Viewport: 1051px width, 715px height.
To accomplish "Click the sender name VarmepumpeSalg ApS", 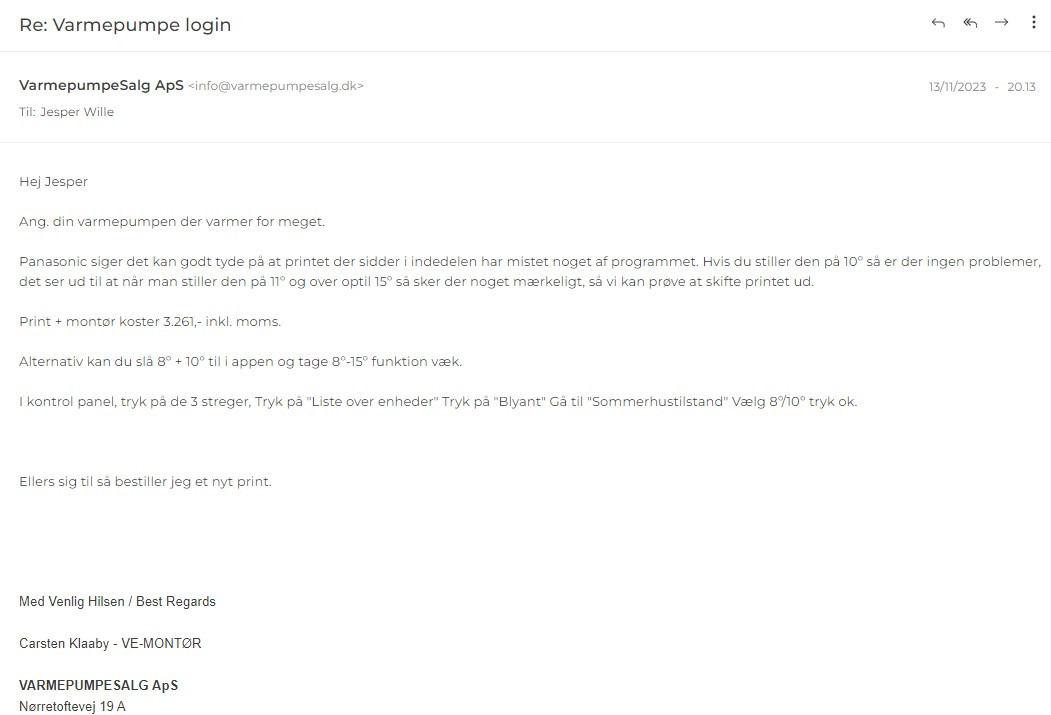I will [x=101, y=86].
